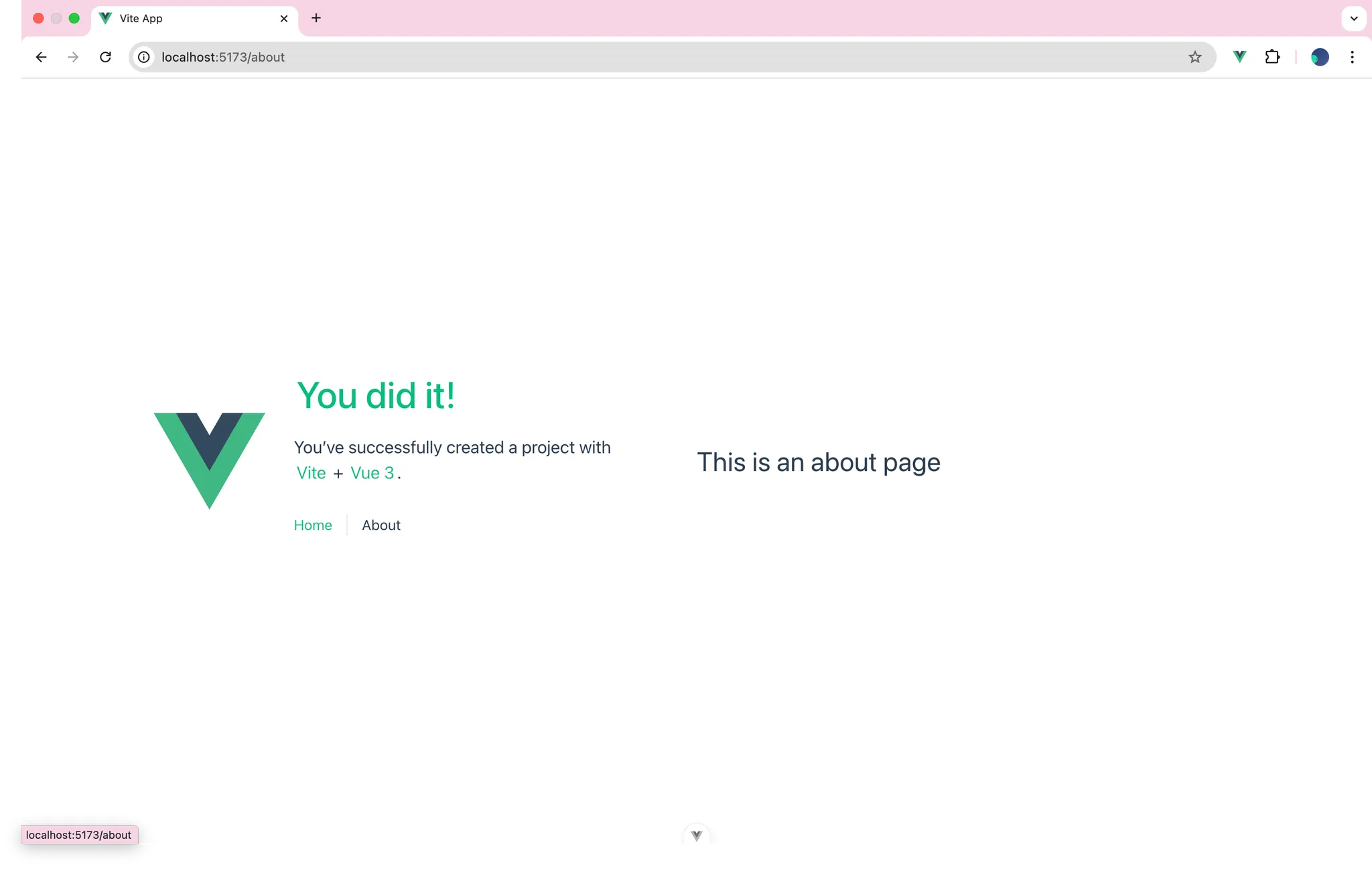The image size is (1372, 869).
Task: Open the Vue 3 documentation link
Action: tap(372, 473)
